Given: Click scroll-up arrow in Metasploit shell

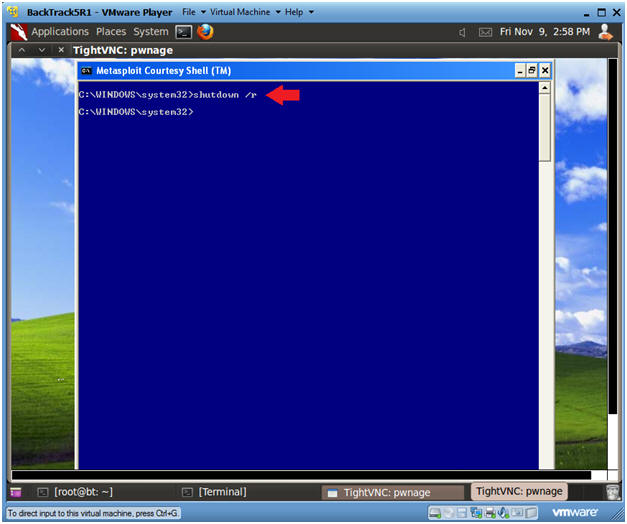Looking at the screenshot, I should (545, 88).
